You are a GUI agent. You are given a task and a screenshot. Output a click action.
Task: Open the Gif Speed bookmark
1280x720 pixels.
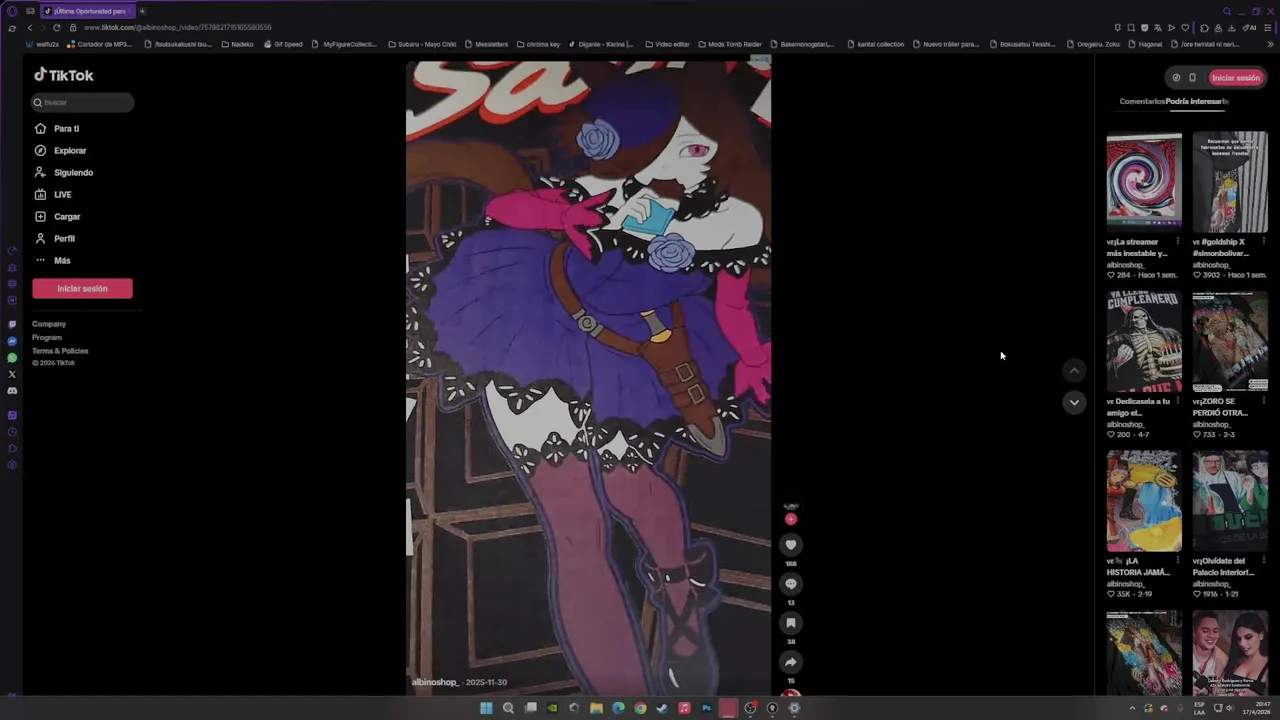(x=283, y=44)
